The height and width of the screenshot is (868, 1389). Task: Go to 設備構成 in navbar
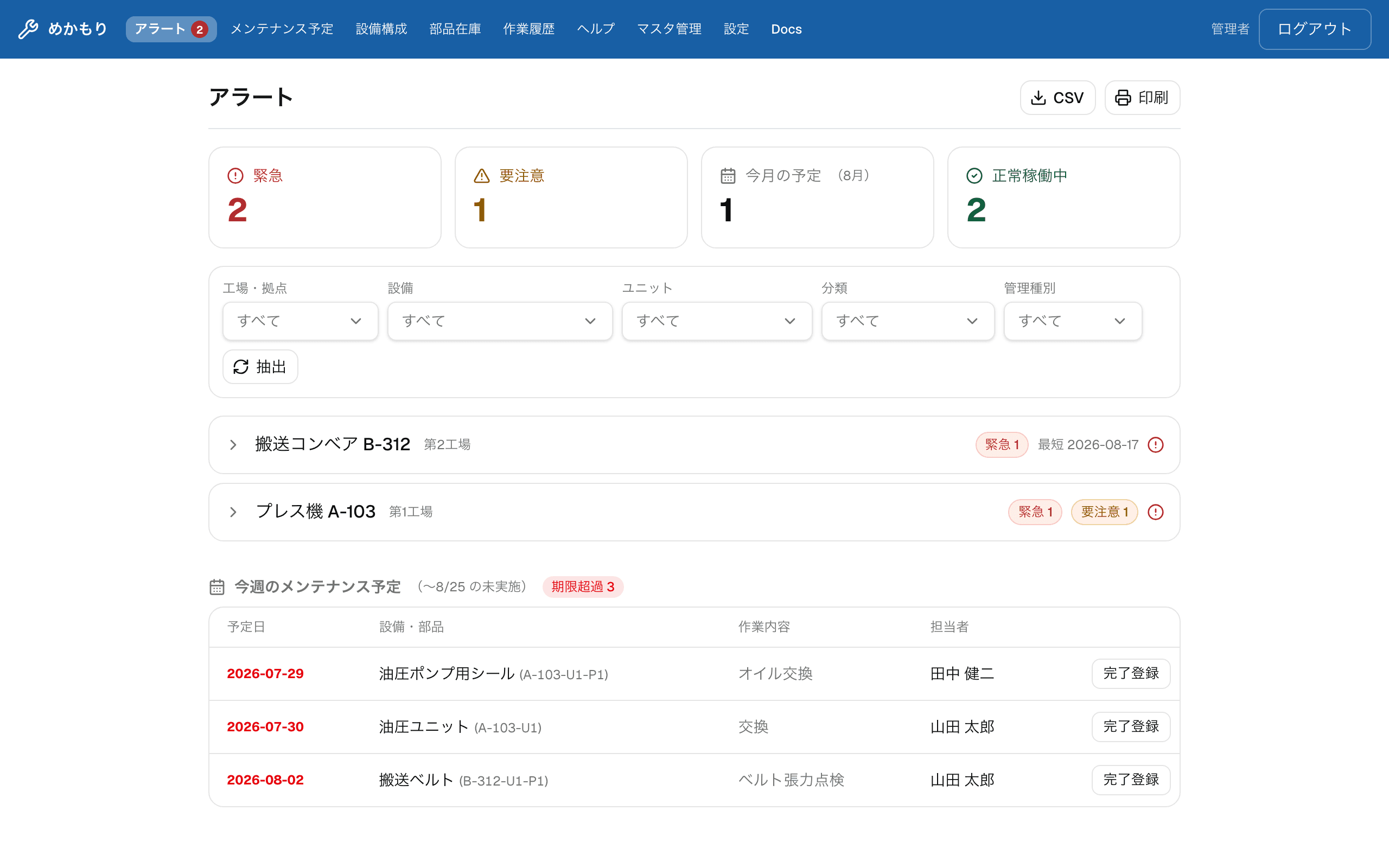pyautogui.click(x=381, y=29)
